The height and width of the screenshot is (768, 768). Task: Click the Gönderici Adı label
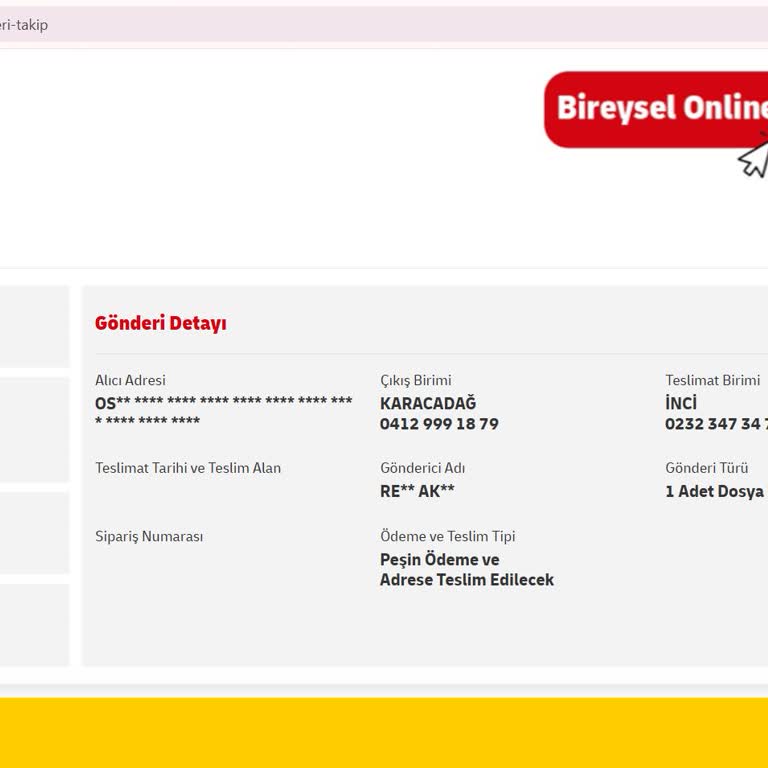point(422,468)
